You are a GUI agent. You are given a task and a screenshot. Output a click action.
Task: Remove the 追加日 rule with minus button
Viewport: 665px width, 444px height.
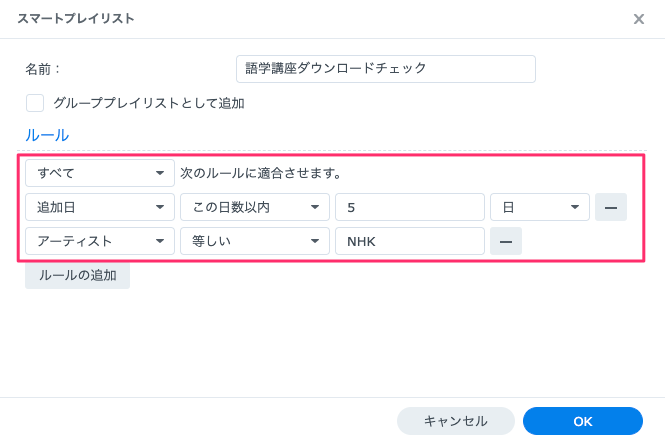click(x=610, y=207)
